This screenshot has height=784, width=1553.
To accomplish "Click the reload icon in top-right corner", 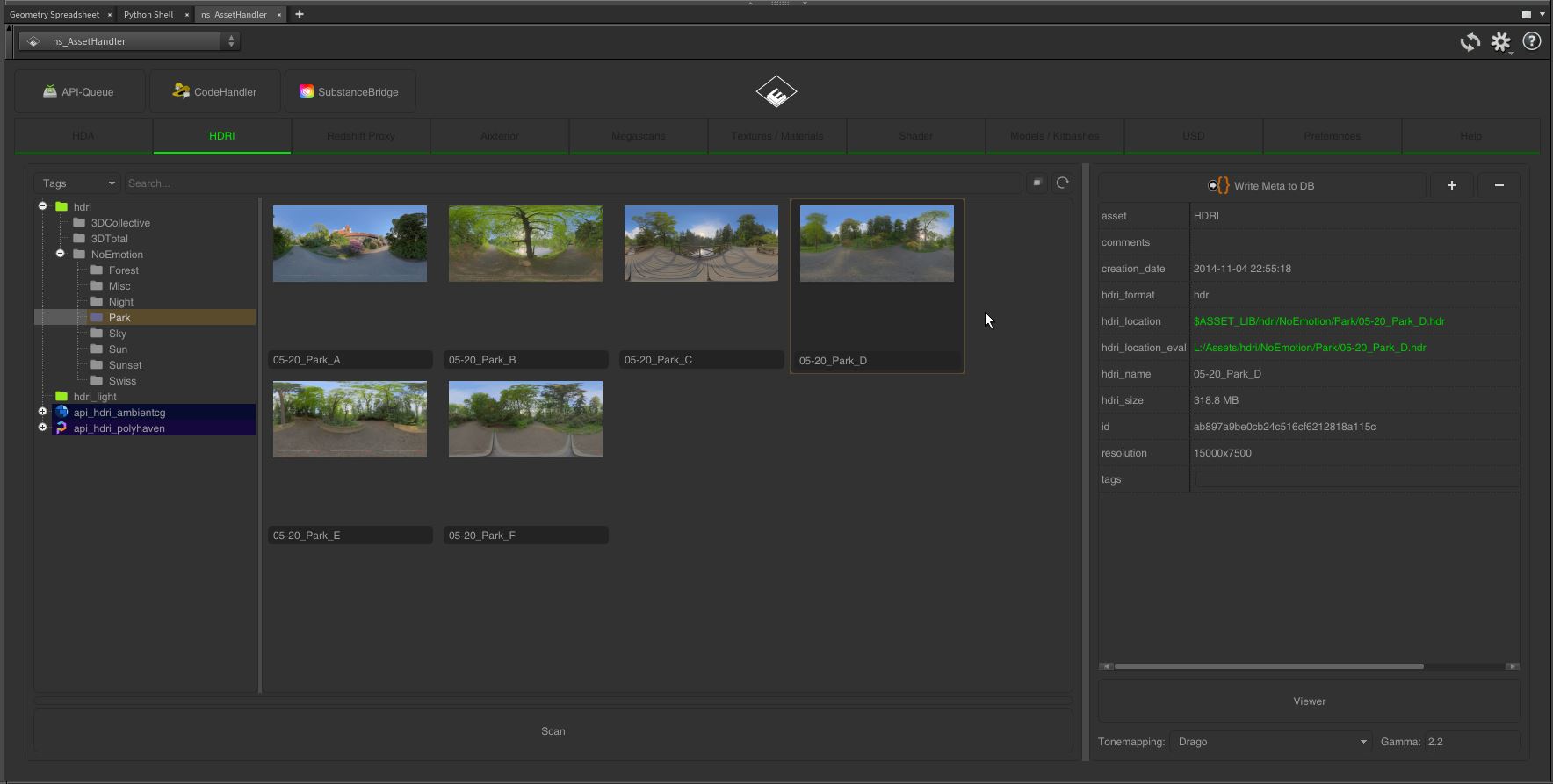I will point(1470,42).
